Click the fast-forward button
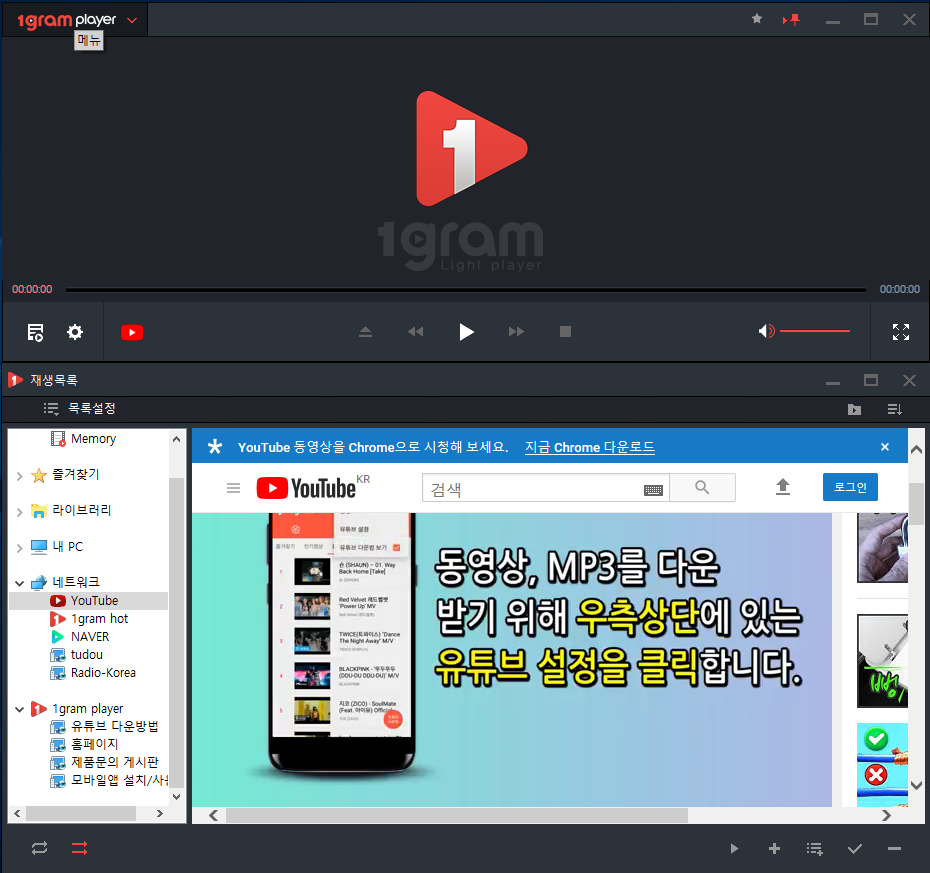 click(517, 332)
